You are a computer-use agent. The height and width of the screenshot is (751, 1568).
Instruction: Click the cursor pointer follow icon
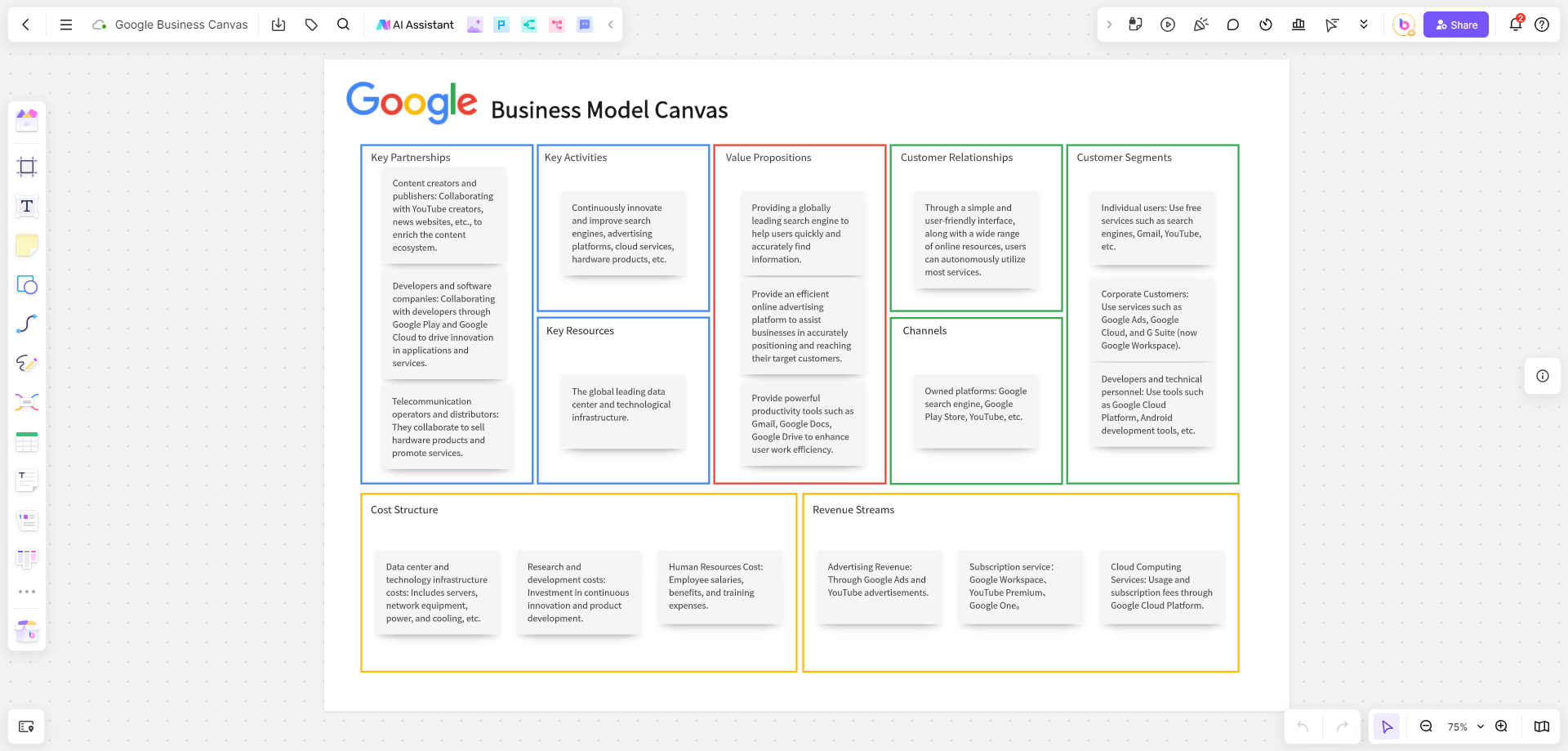(1332, 25)
